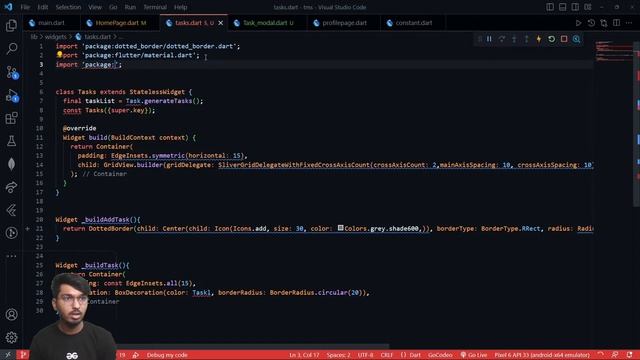Change indentation via Spaces: 2

[338, 355]
